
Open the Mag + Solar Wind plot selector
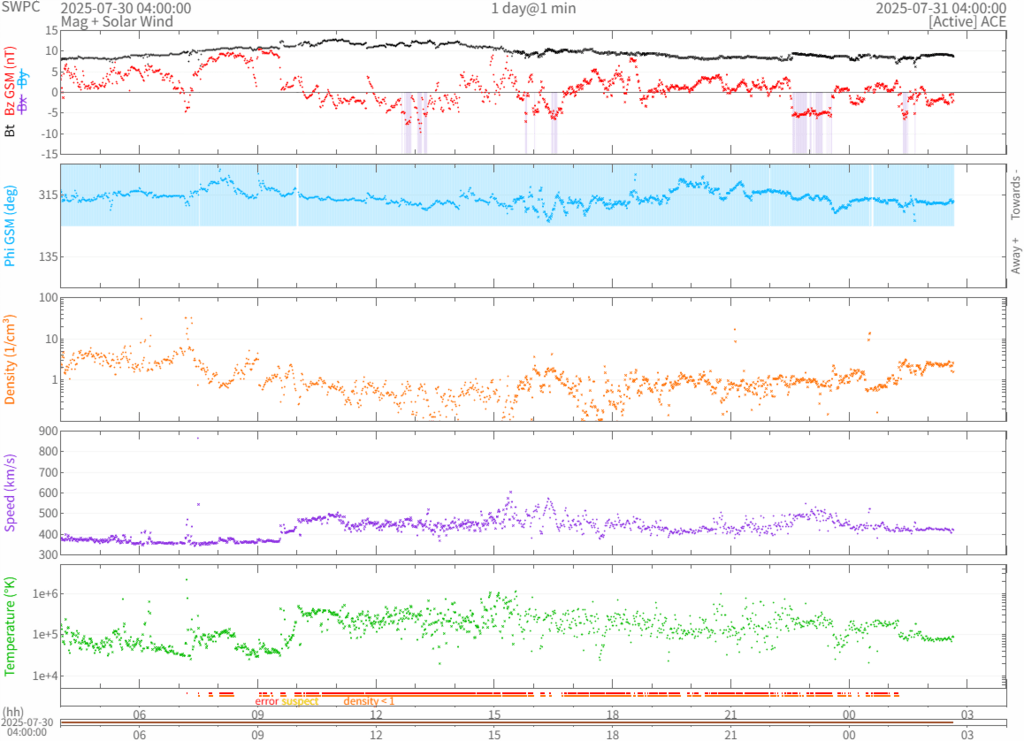pos(116,21)
